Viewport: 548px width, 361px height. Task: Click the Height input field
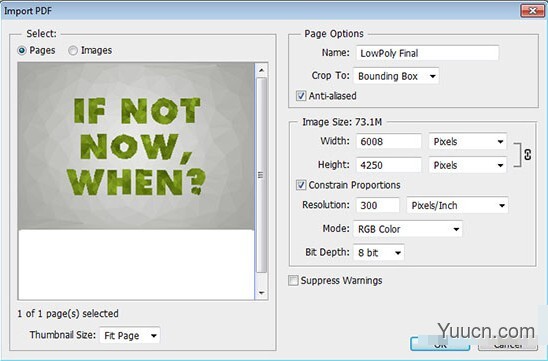(x=389, y=165)
